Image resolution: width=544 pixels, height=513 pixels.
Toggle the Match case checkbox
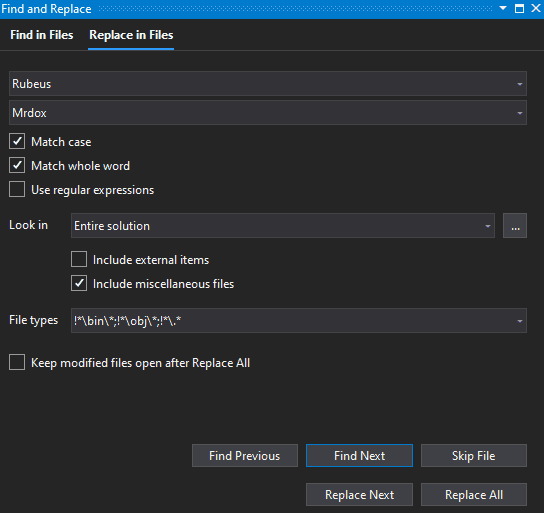tap(17, 142)
